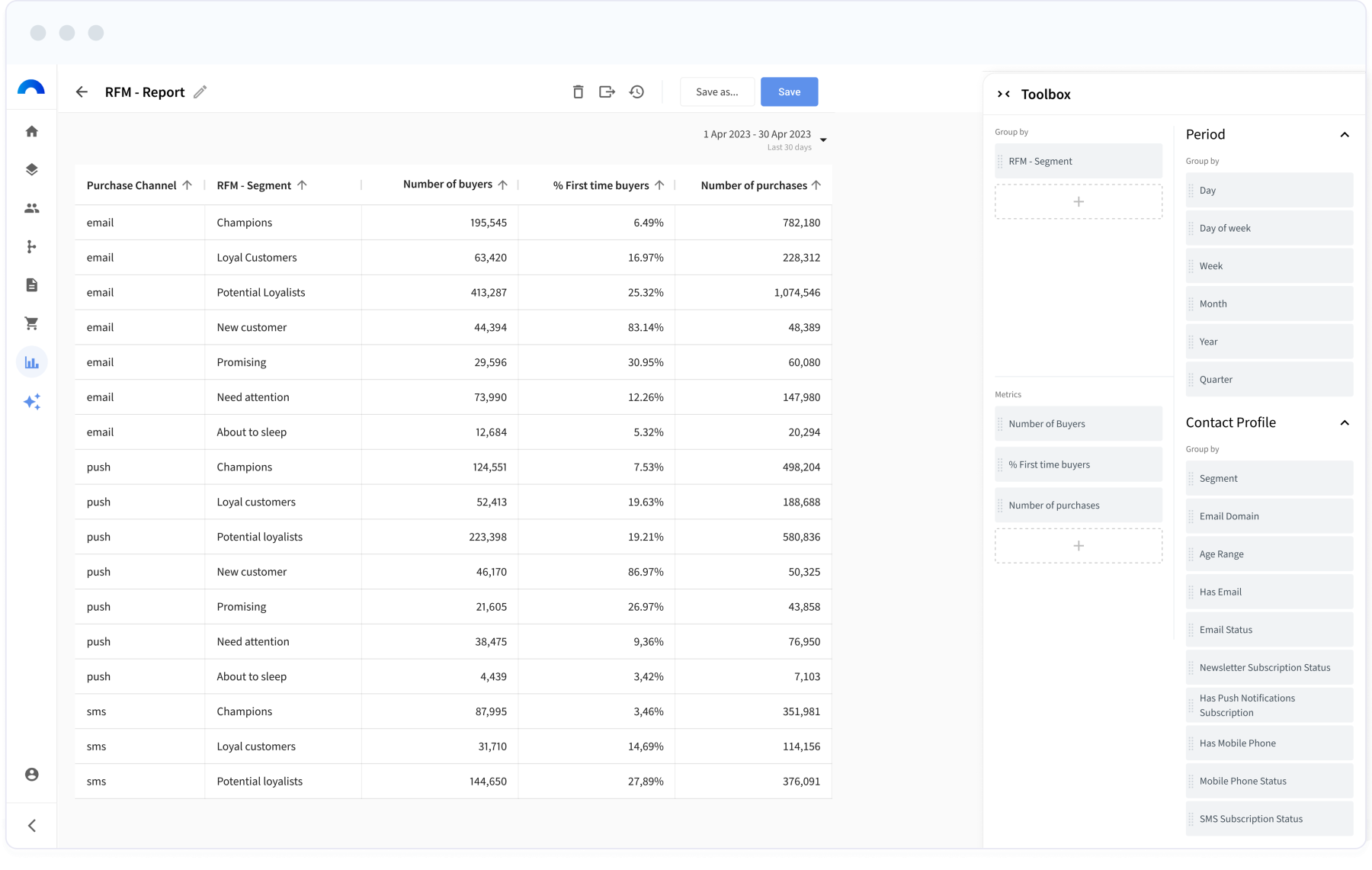Open the home icon in sidebar
This screenshot has height=870, width=1372.
click(x=32, y=131)
